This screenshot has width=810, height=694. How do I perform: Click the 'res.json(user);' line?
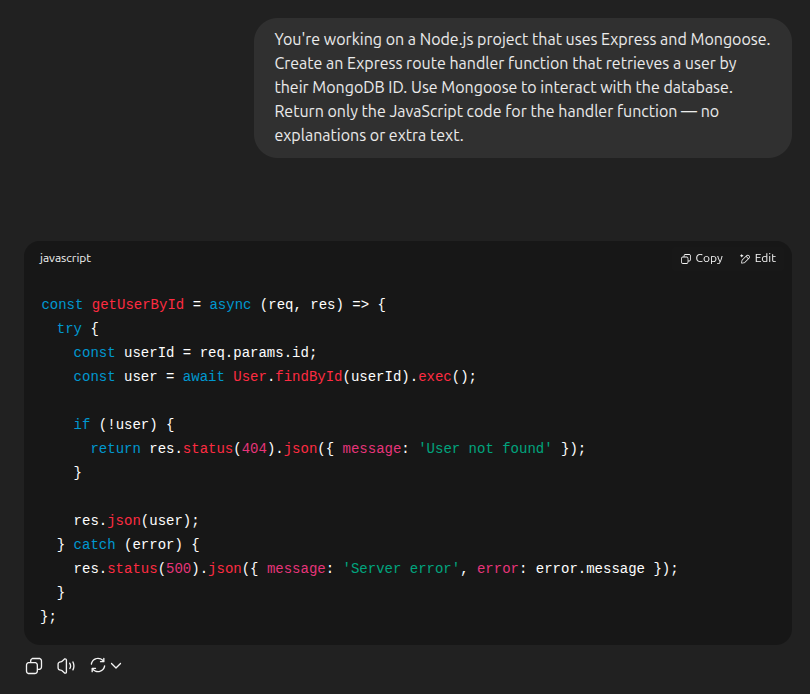[136, 520]
